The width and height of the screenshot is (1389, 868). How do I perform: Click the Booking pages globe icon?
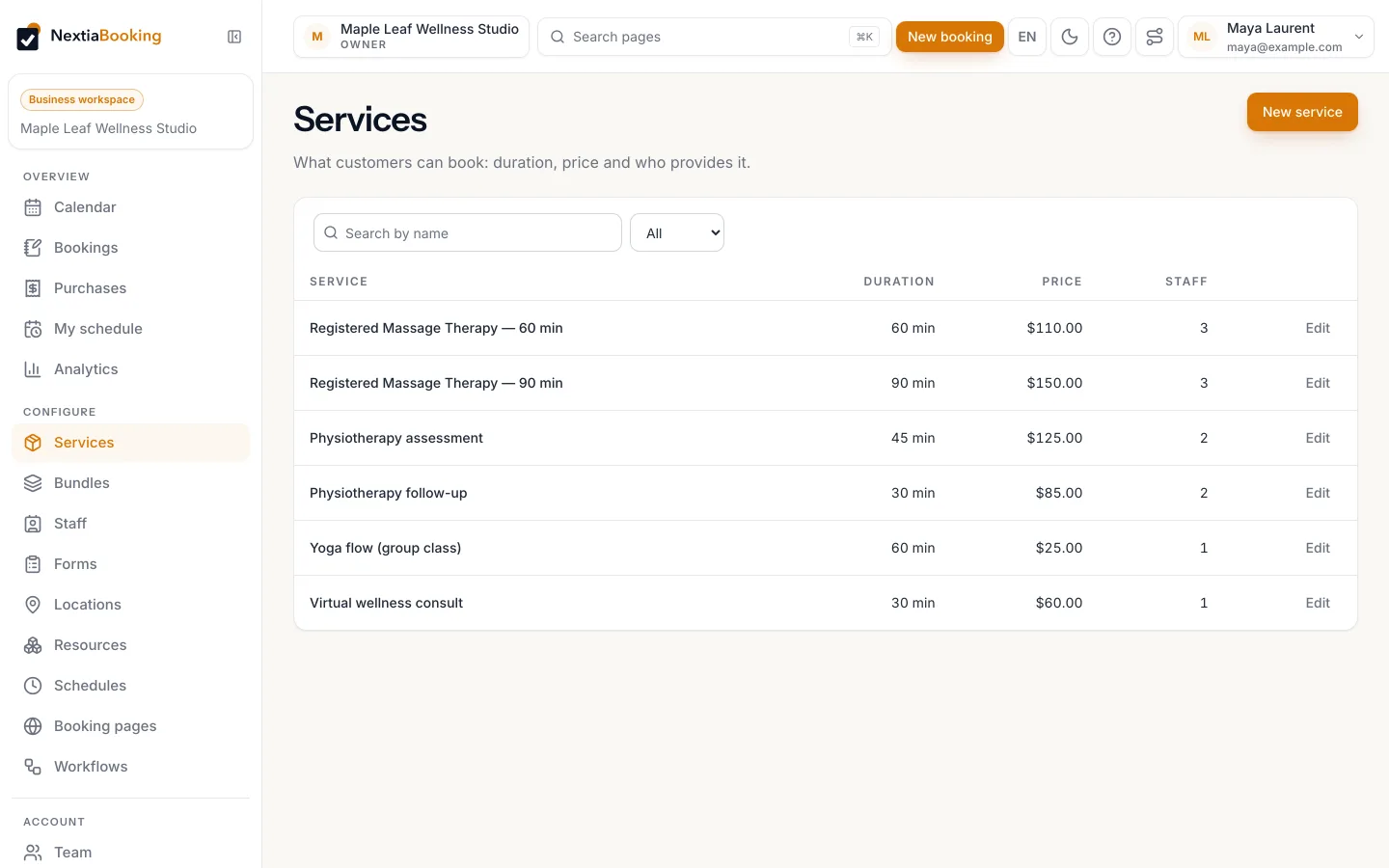(x=33, y=726)
